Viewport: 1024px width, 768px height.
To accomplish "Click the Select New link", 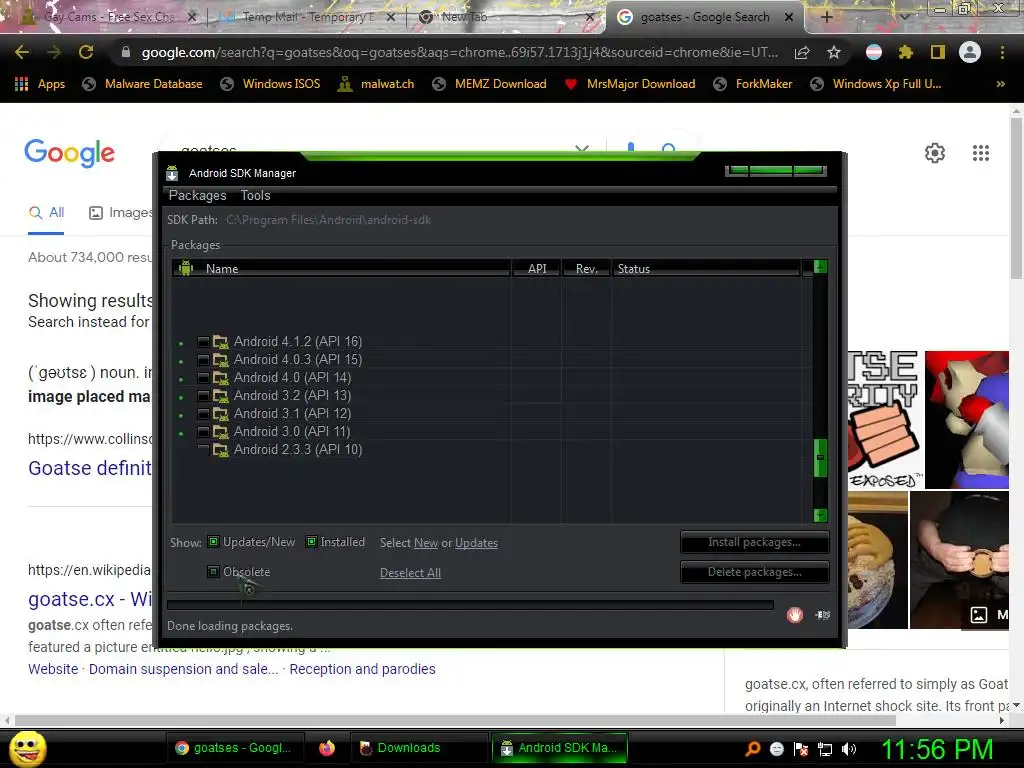I will coord(426,543).
